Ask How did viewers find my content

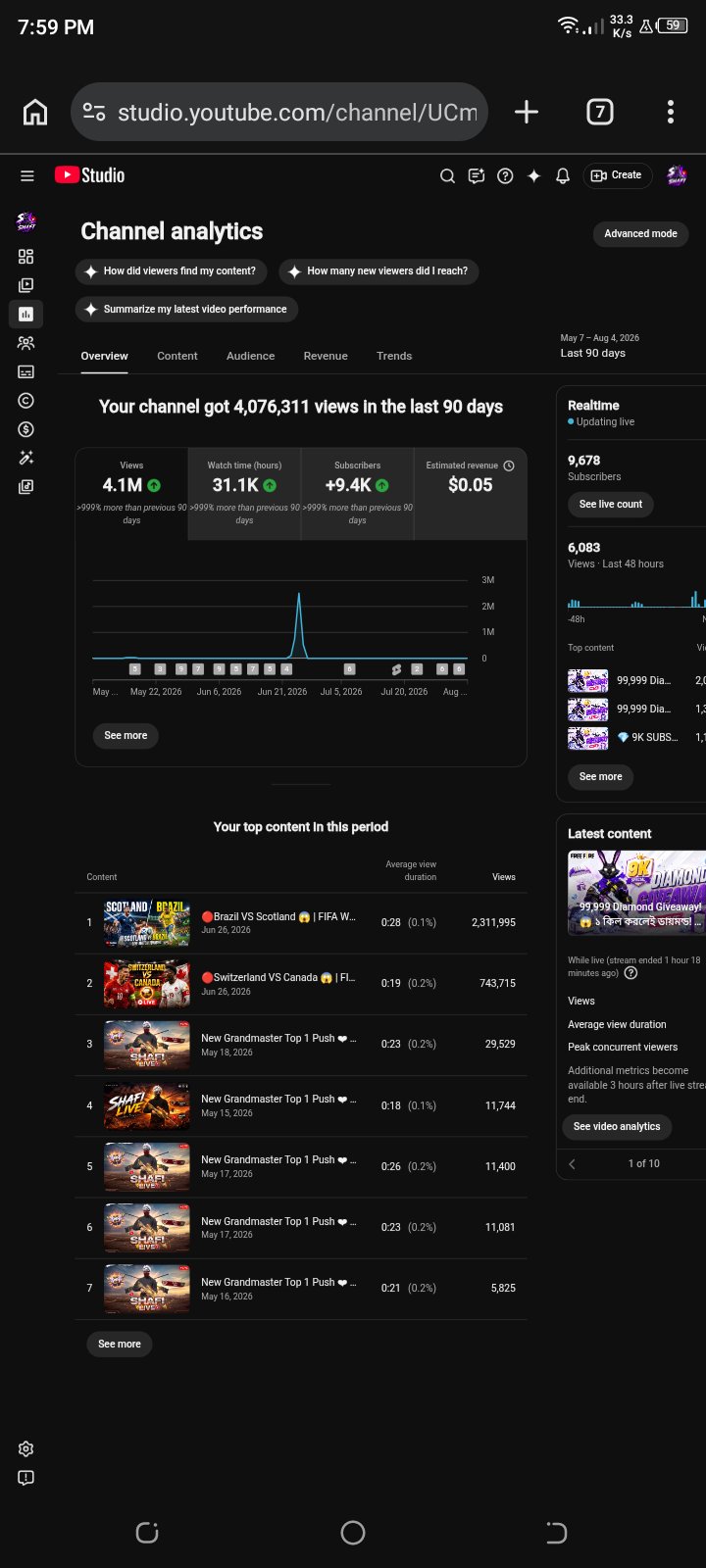171,271
